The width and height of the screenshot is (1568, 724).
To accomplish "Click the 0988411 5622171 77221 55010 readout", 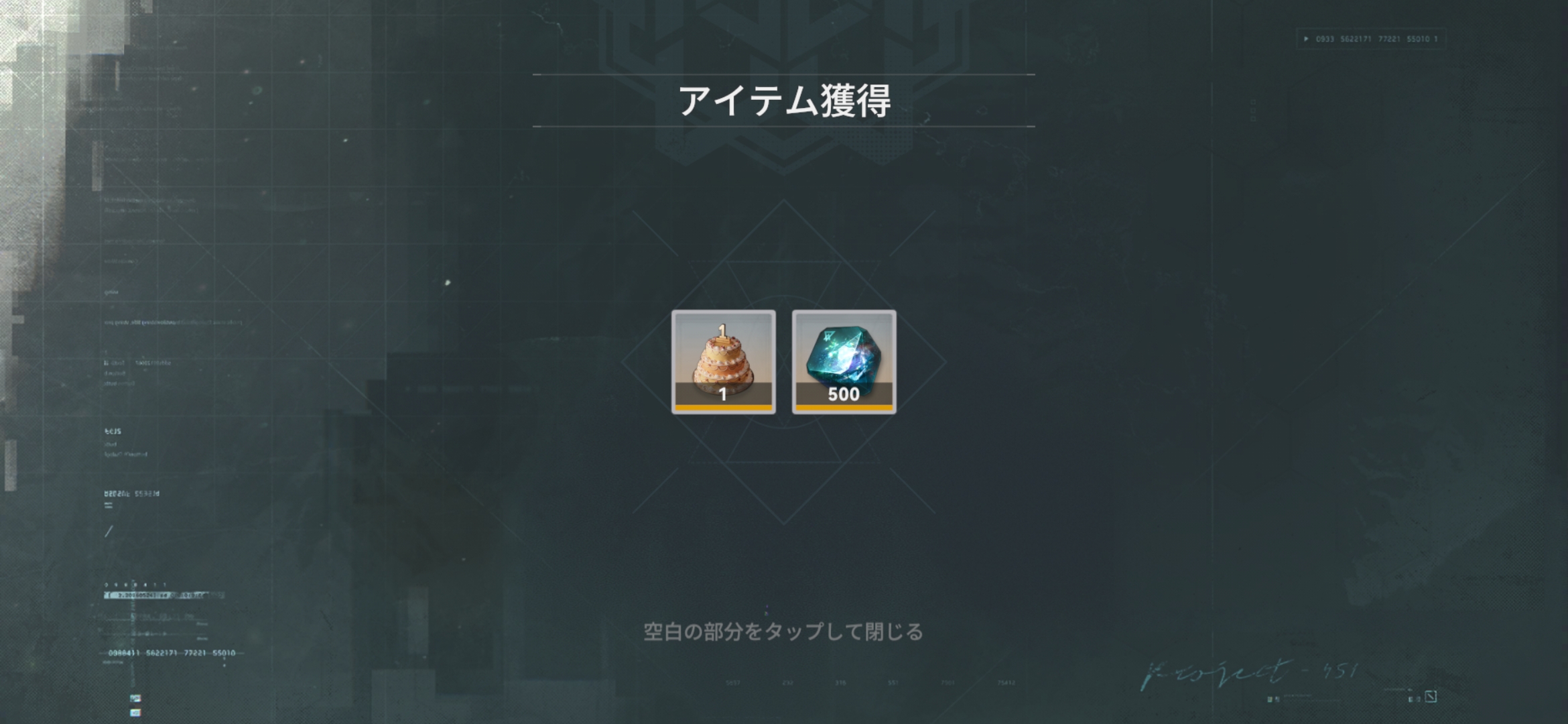I will [x=172, y=653].
